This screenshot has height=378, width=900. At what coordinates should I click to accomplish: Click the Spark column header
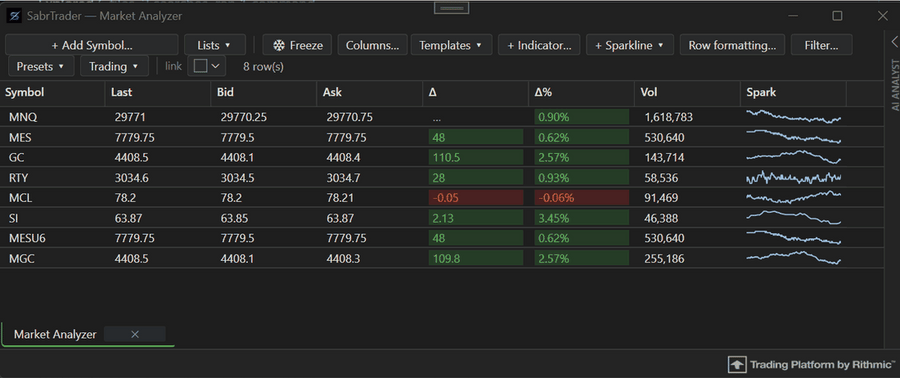(793, 92)
